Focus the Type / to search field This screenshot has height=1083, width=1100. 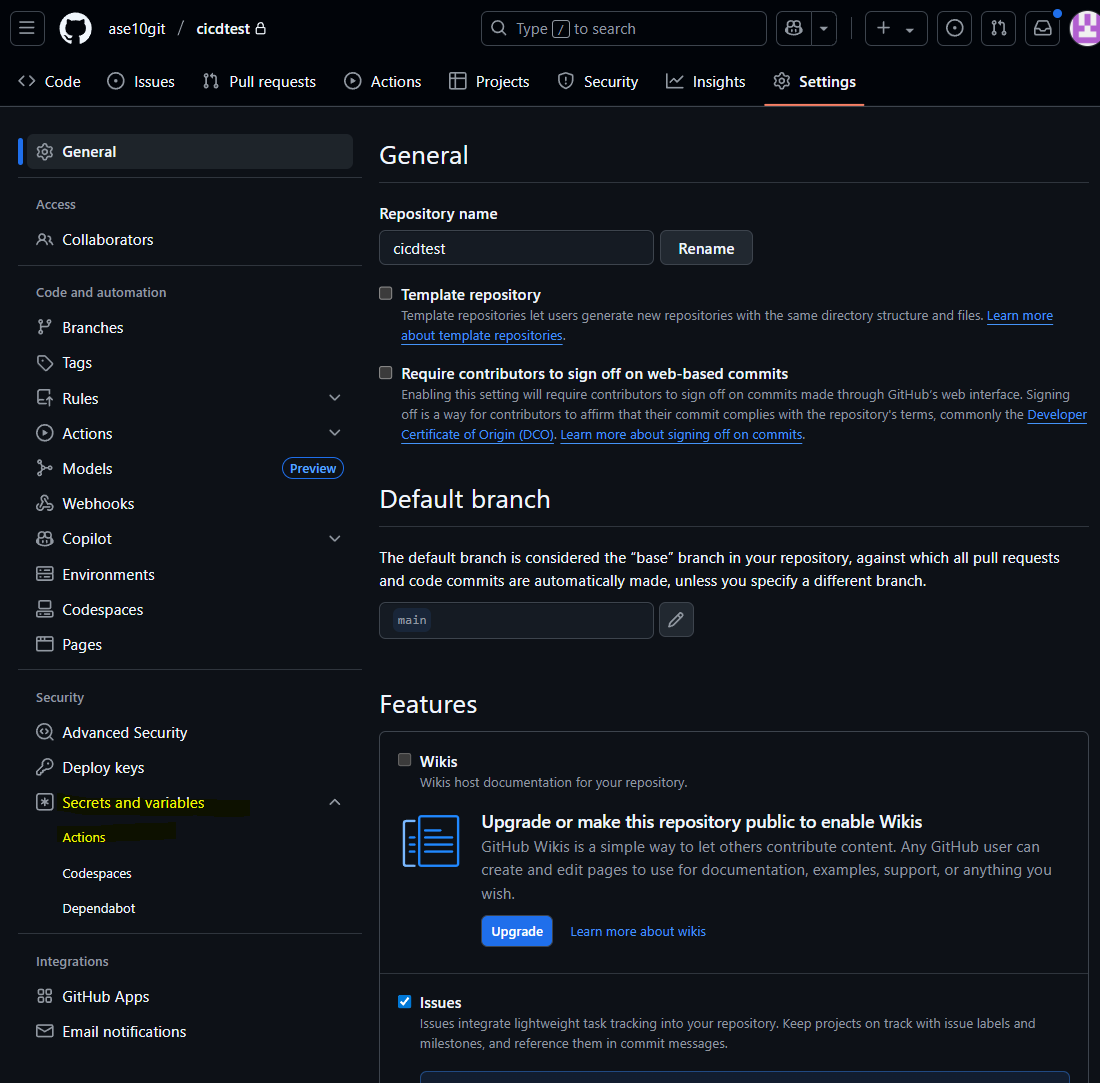click(624, 28)
